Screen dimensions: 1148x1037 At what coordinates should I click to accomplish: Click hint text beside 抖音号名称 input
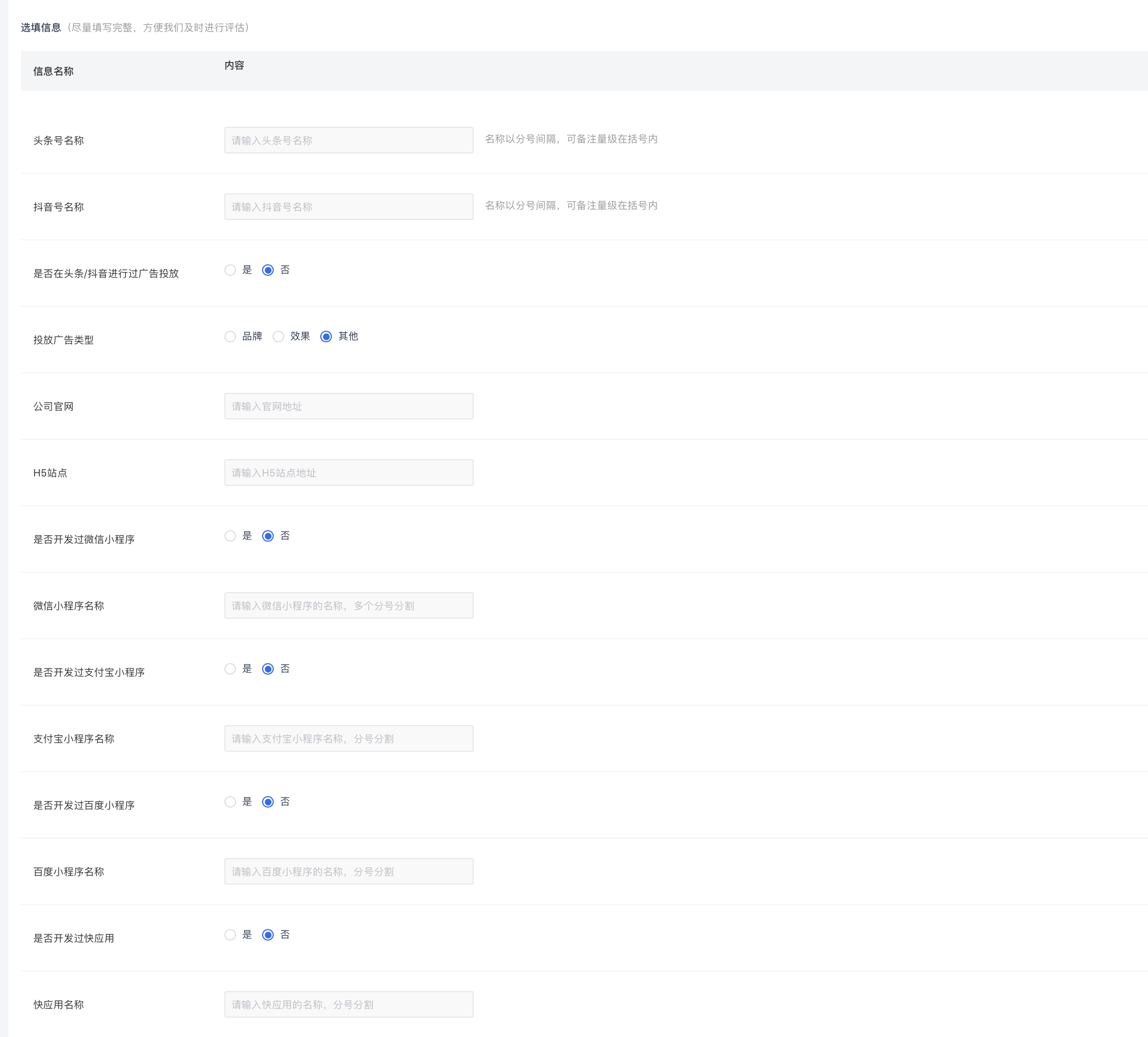pyautogui.click(x=571, y=206)
